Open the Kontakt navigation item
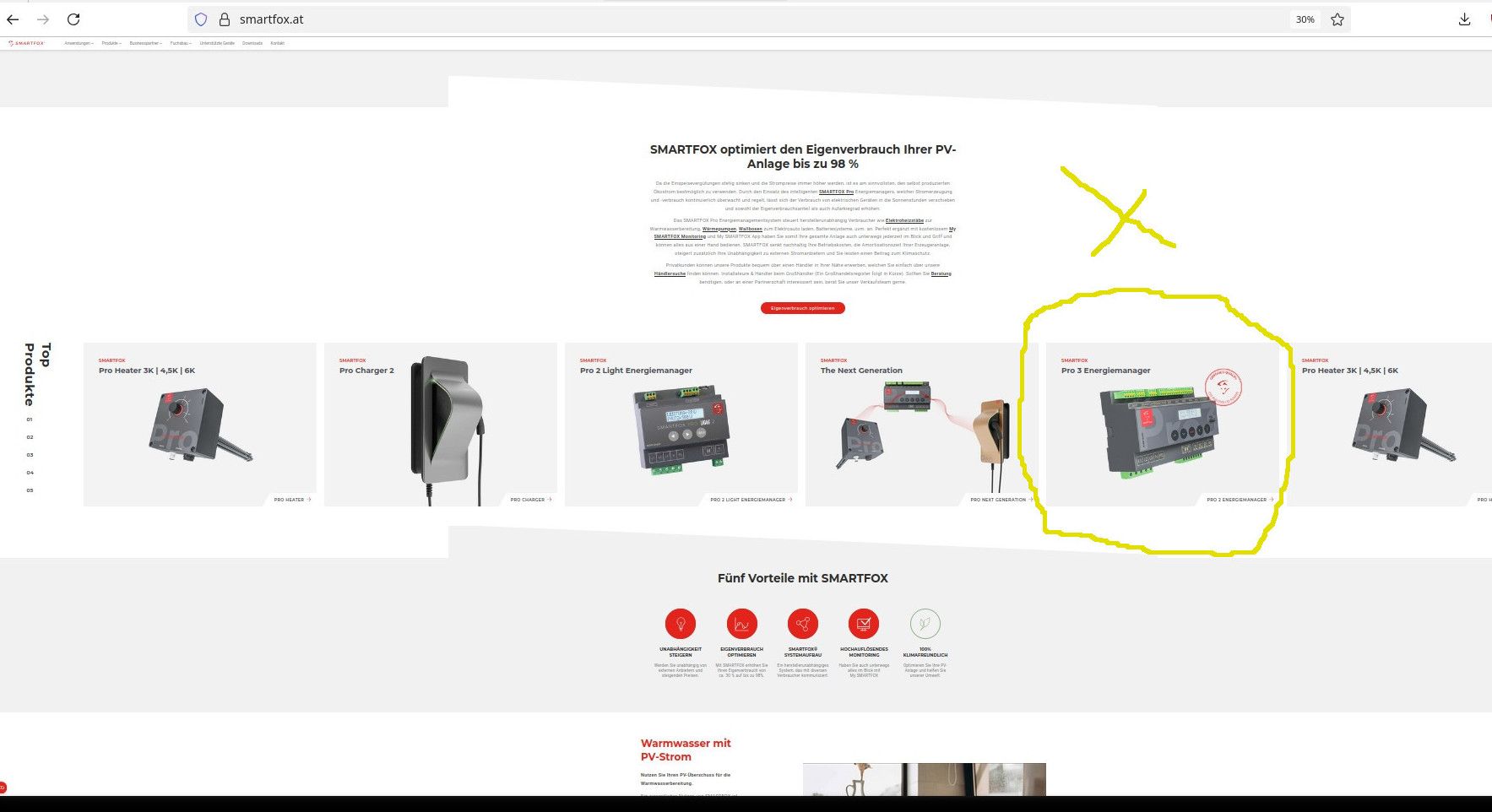This screenshot has width=1492, height=812. [x=278, y=43]
